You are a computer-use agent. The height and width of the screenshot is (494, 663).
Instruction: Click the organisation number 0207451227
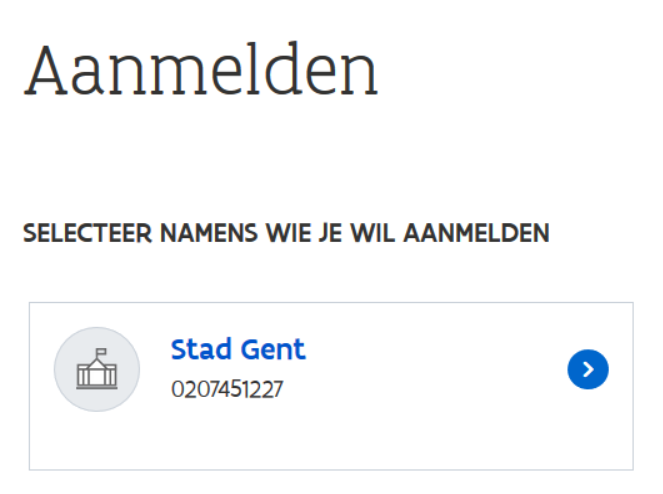227,389
